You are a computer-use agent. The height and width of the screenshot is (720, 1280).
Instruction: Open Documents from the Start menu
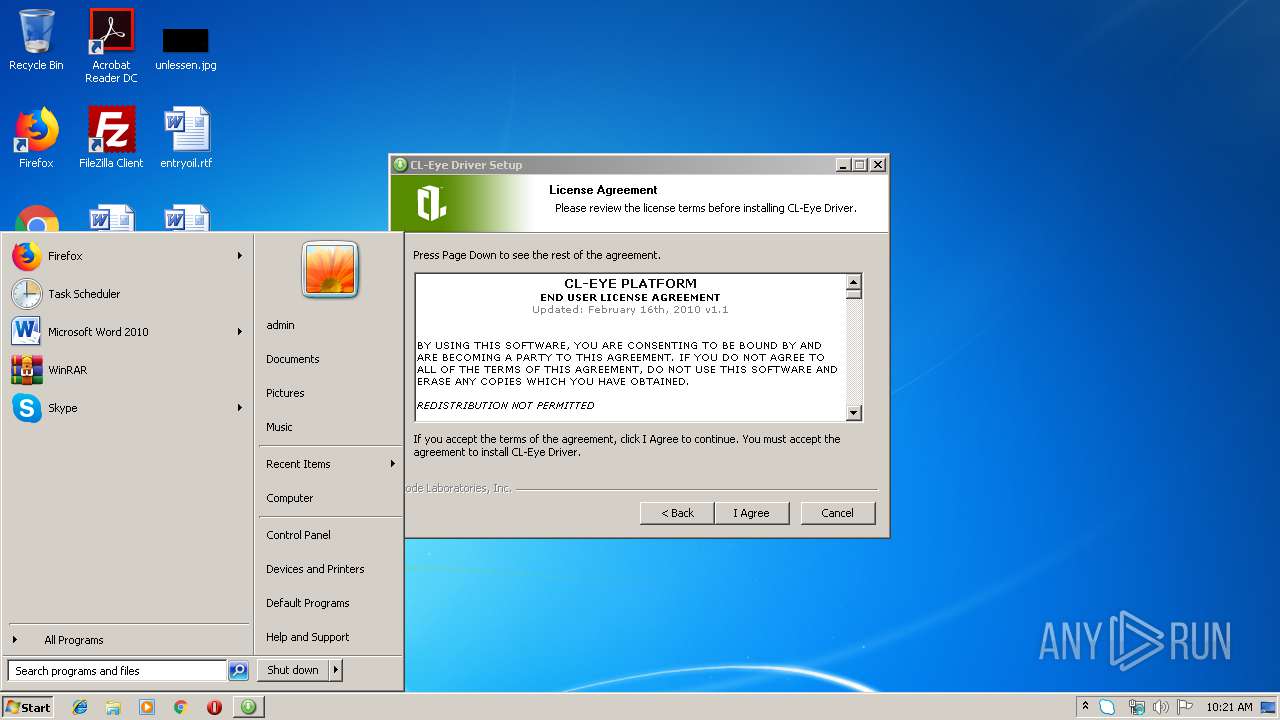coord(293,359)
